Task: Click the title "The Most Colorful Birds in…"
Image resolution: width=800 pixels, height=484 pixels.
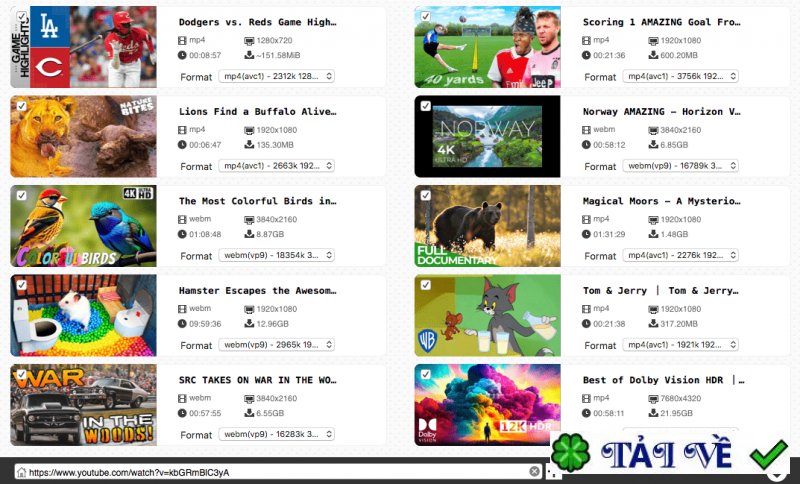Action: point(258,201)
